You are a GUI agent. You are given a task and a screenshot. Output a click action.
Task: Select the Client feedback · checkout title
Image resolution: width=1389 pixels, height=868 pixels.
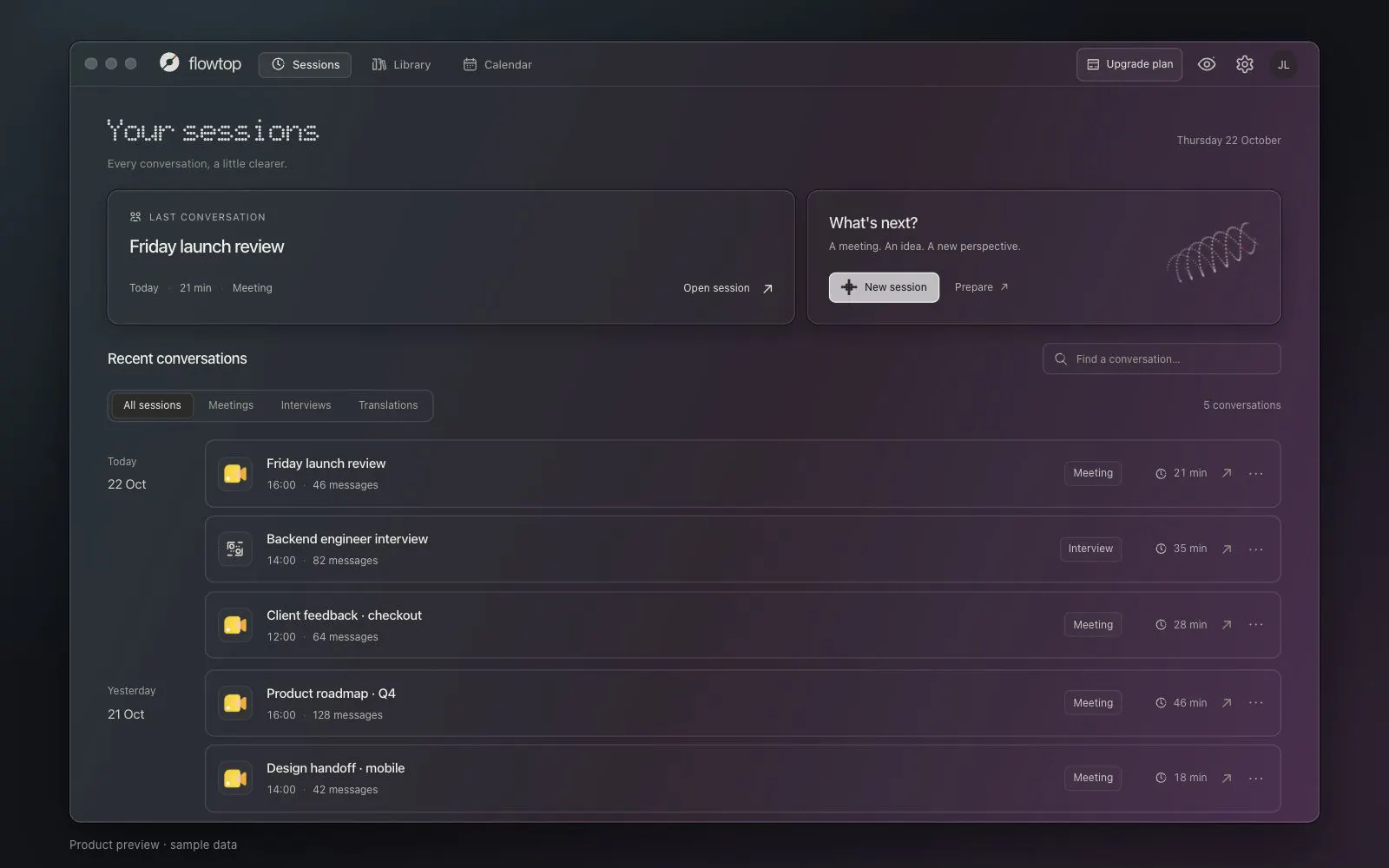[x=344, y=615]
